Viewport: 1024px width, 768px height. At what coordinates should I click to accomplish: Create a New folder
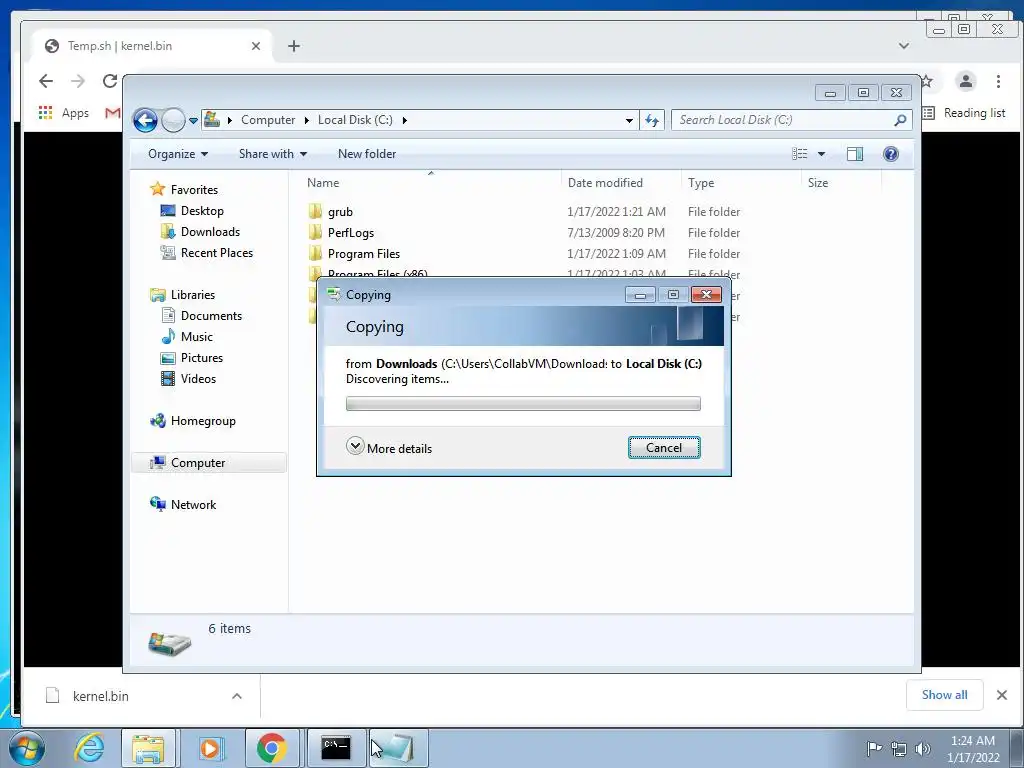click(366, 154)
